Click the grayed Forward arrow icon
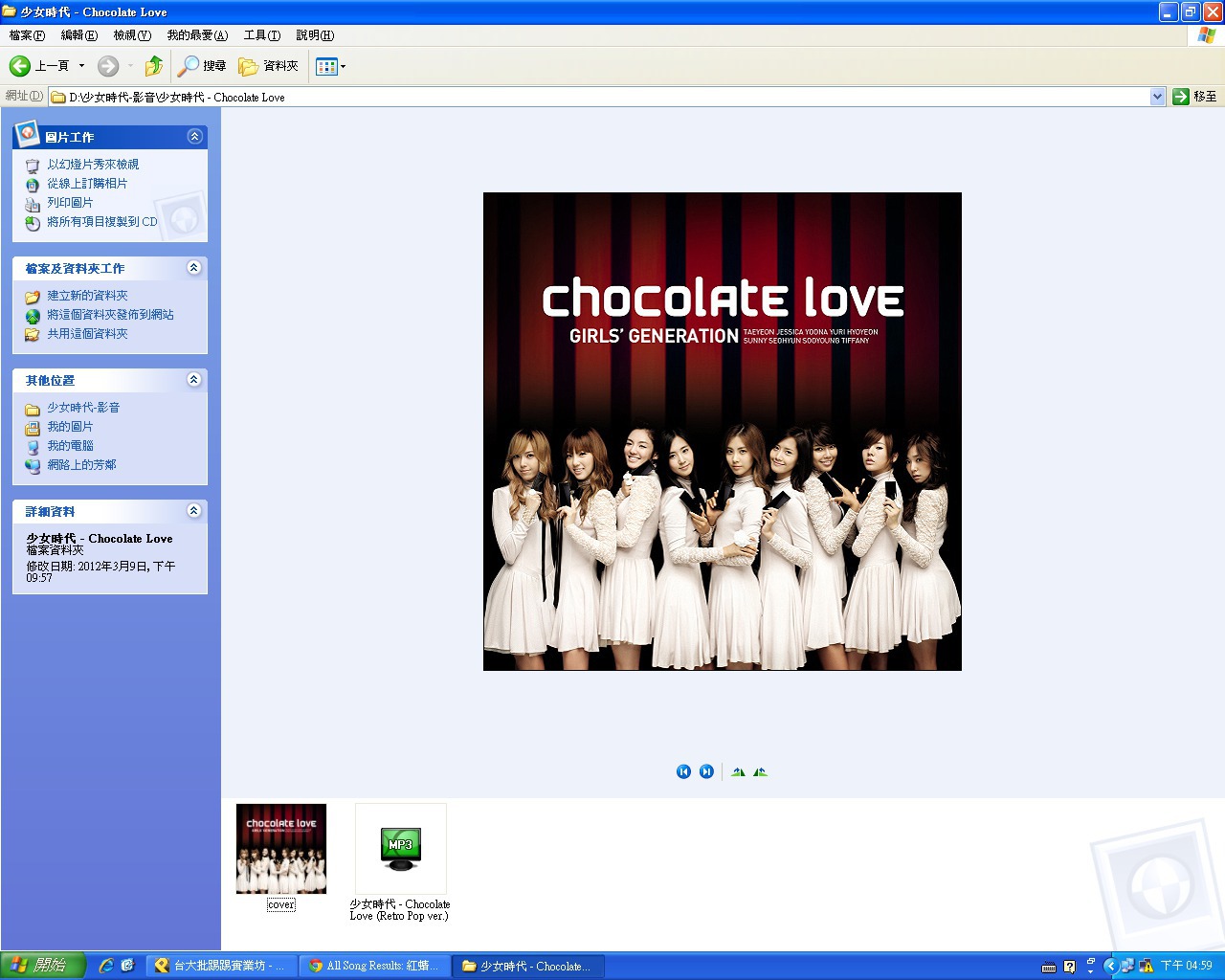Viewport: 1225px width, 980px height. pos(108,66)
